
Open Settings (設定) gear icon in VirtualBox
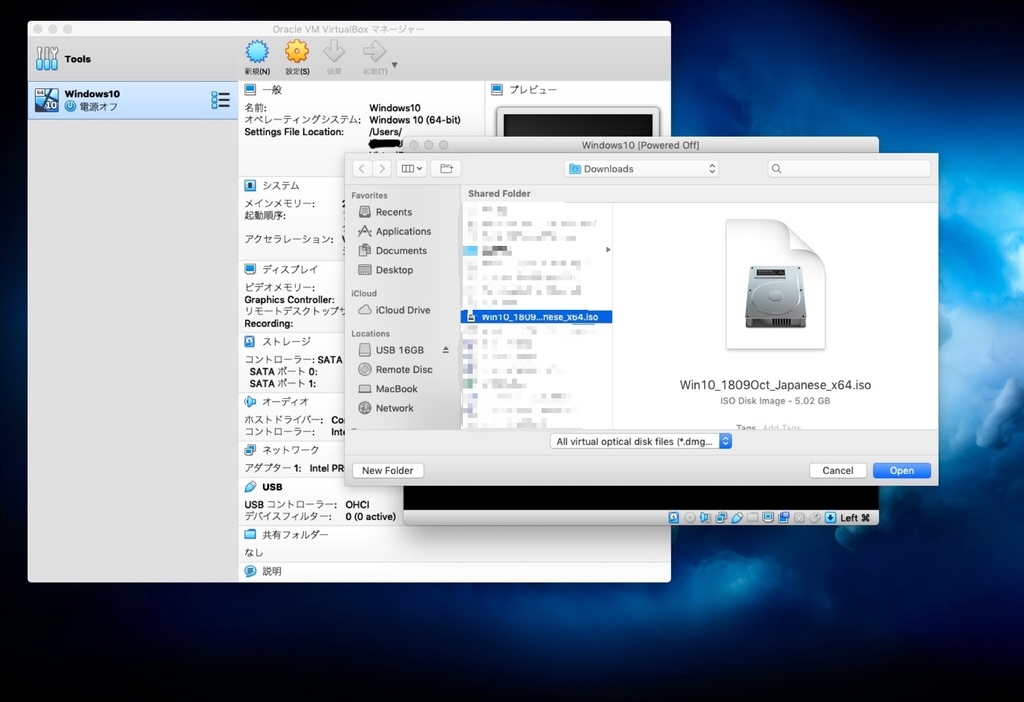click(x=296, y=52)
